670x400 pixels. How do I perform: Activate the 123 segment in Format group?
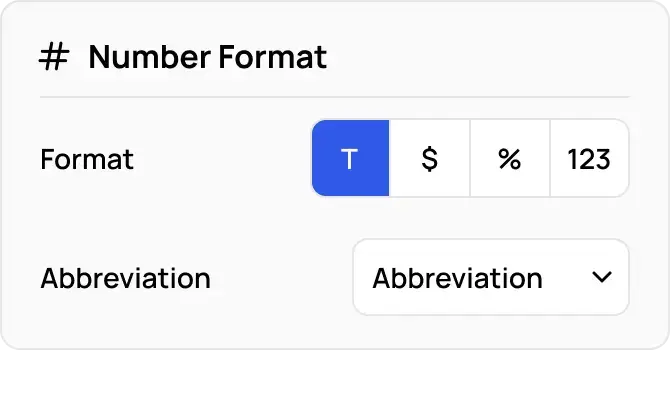point(589,159)
